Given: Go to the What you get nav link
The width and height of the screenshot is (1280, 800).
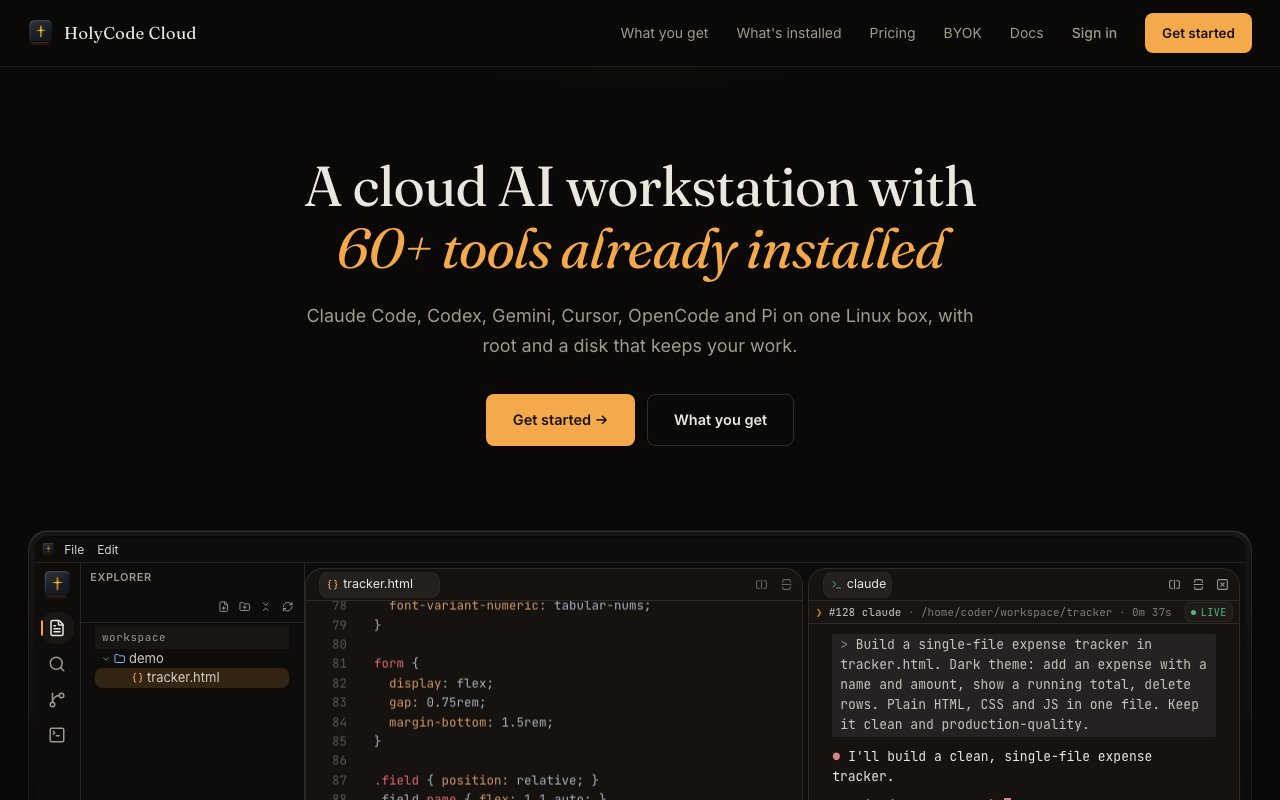Looking at the screenshot, I should (x=664, y=33).
